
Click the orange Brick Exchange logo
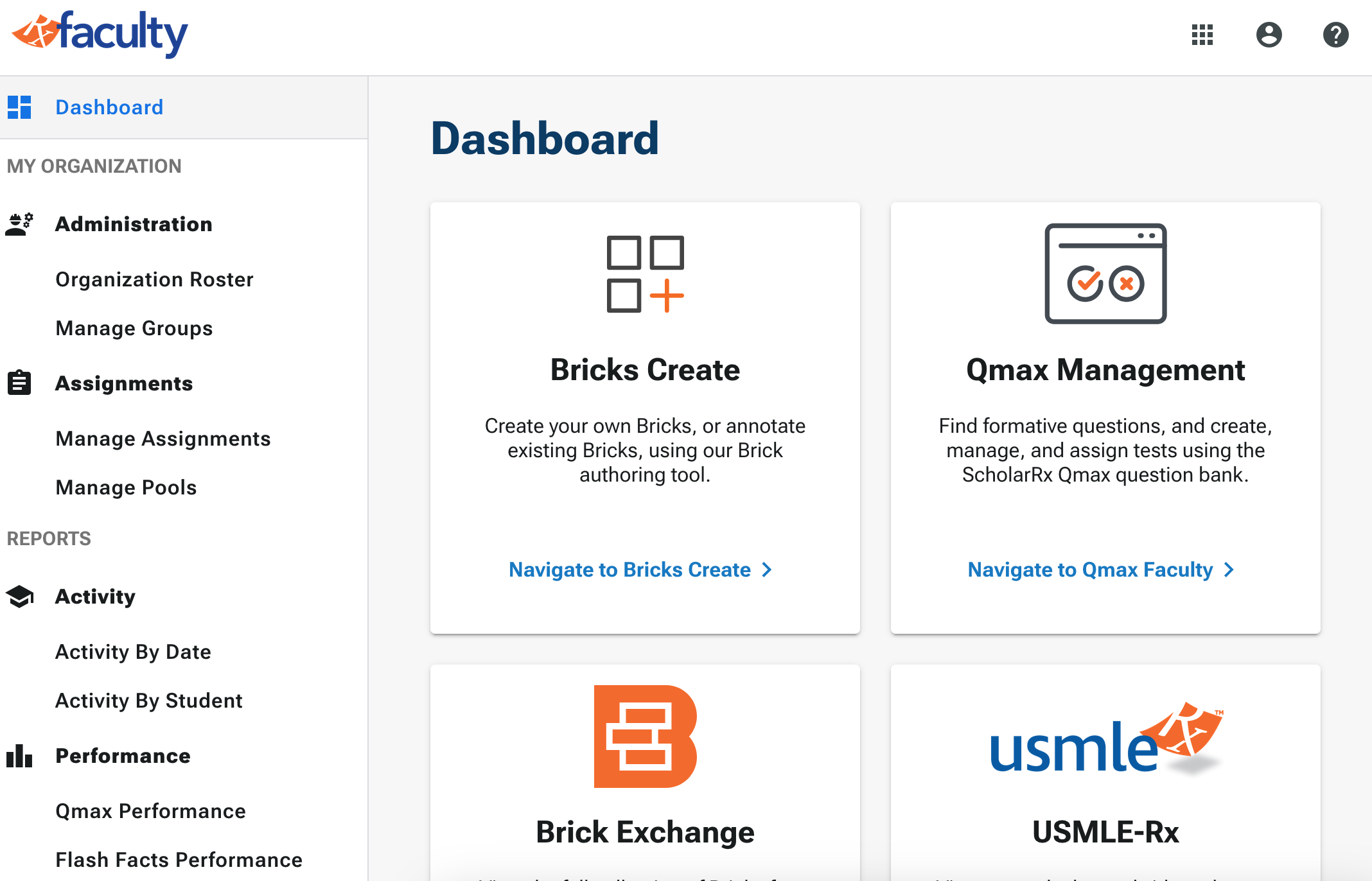click(645, 737)
